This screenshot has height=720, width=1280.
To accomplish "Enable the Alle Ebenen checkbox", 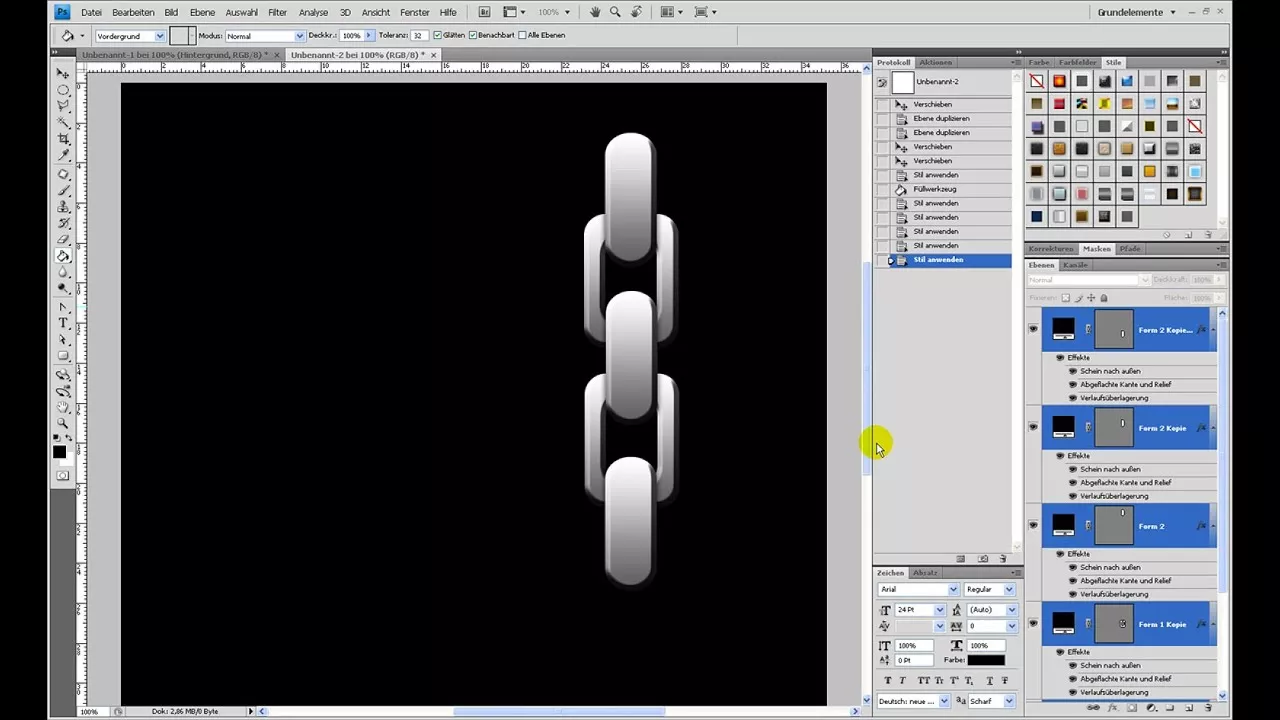I will point(524,35).
